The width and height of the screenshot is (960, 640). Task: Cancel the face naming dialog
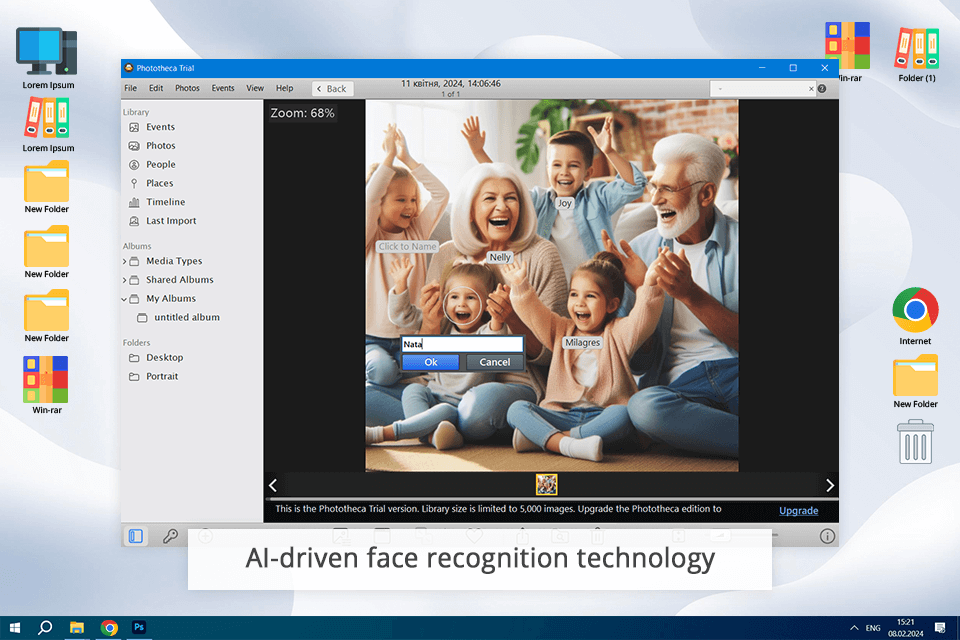495,362
